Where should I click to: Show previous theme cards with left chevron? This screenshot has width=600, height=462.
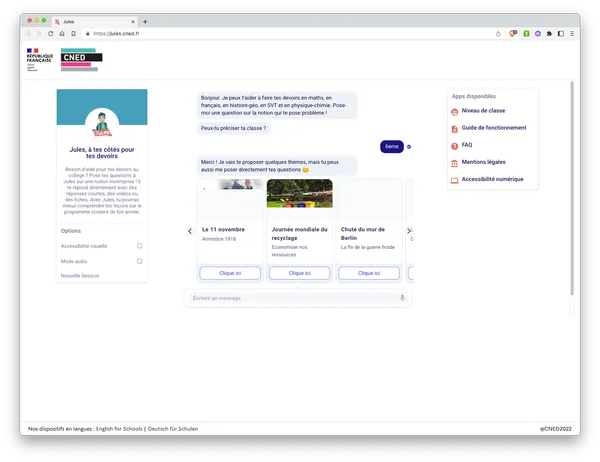[190, 231]
